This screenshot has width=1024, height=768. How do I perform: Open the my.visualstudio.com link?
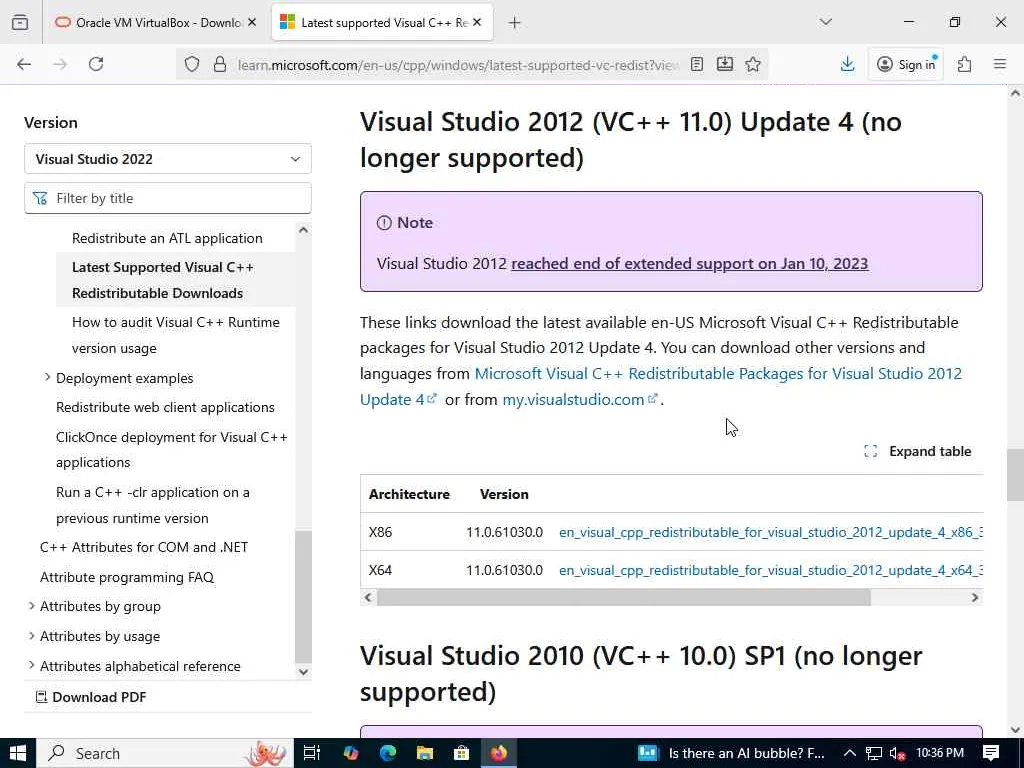click(573, 399)
